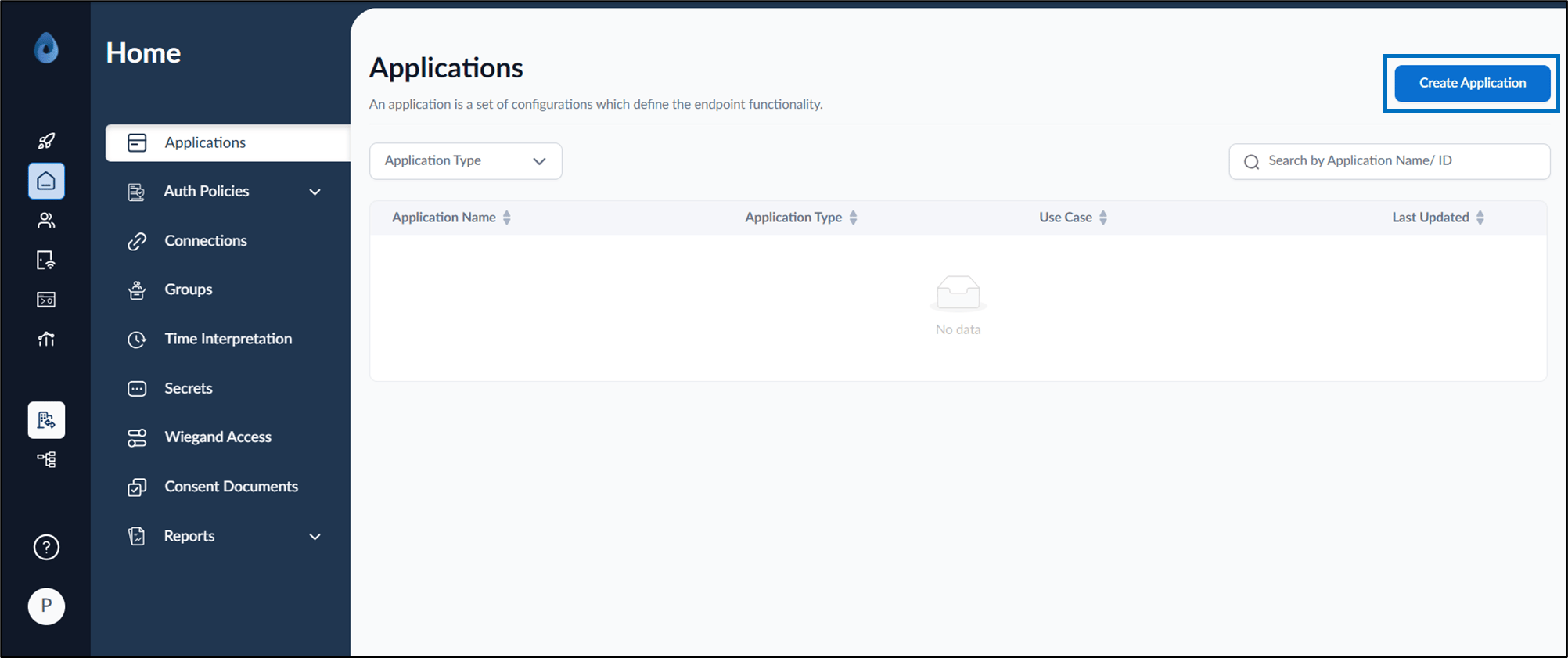The height and width of the screenshot is (658, 1568).
Task: Click the Connections link icon
Action: [x=137, y=241]
